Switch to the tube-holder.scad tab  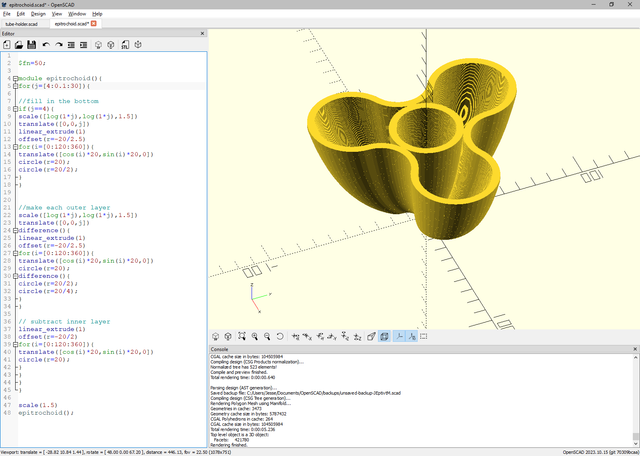[24, 24]
